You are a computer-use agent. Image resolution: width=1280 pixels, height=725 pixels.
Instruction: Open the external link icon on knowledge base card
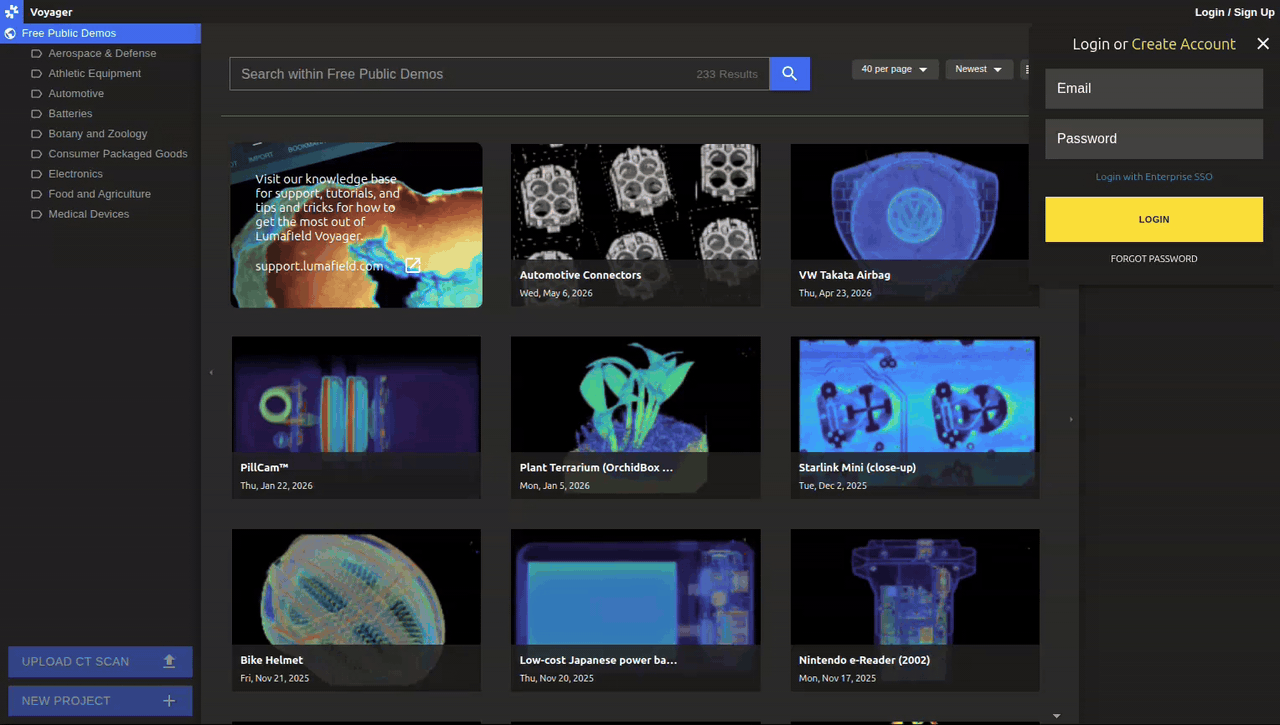pos(412,265)
